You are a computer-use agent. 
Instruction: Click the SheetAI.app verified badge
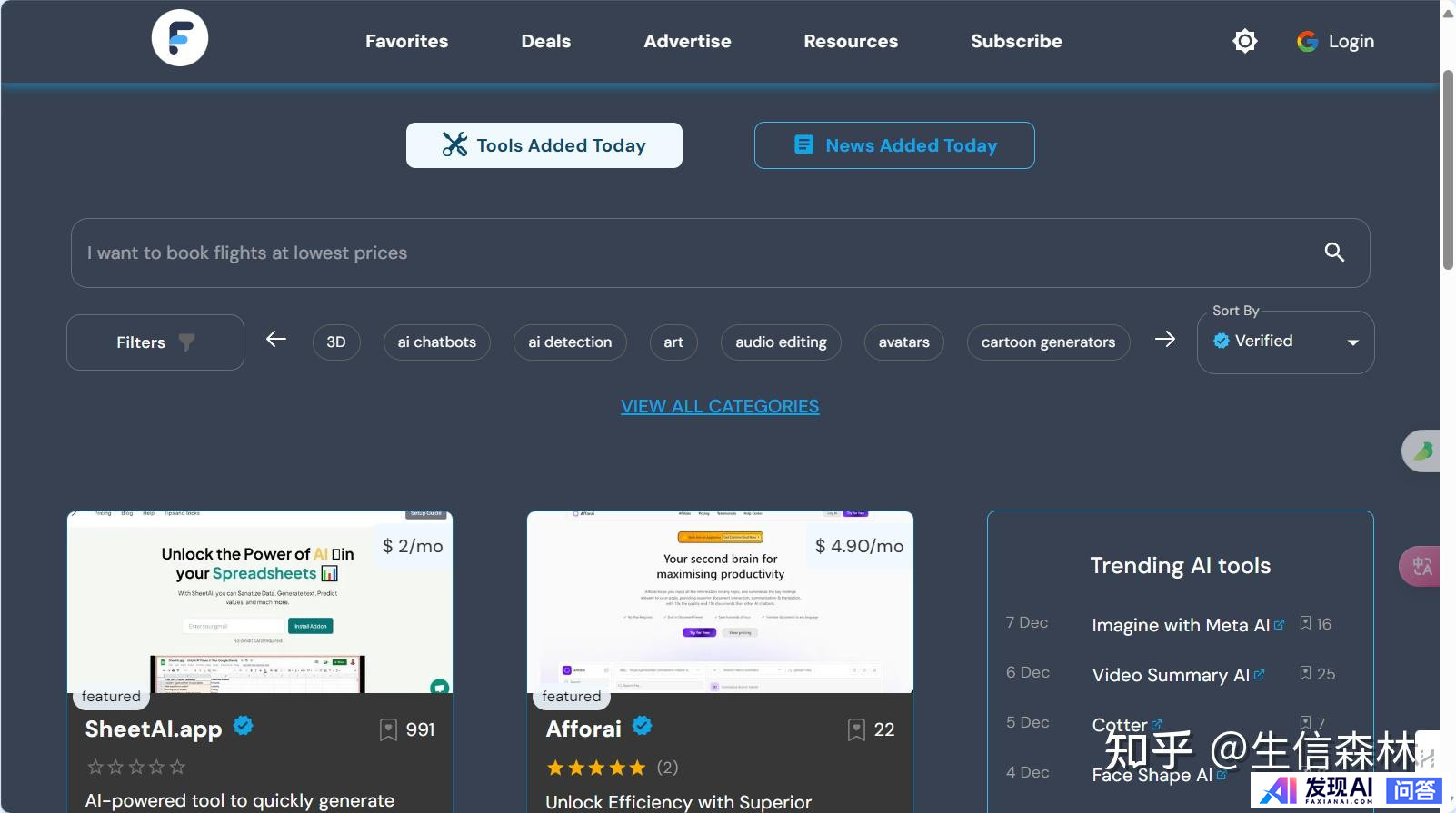coord(244,726)
